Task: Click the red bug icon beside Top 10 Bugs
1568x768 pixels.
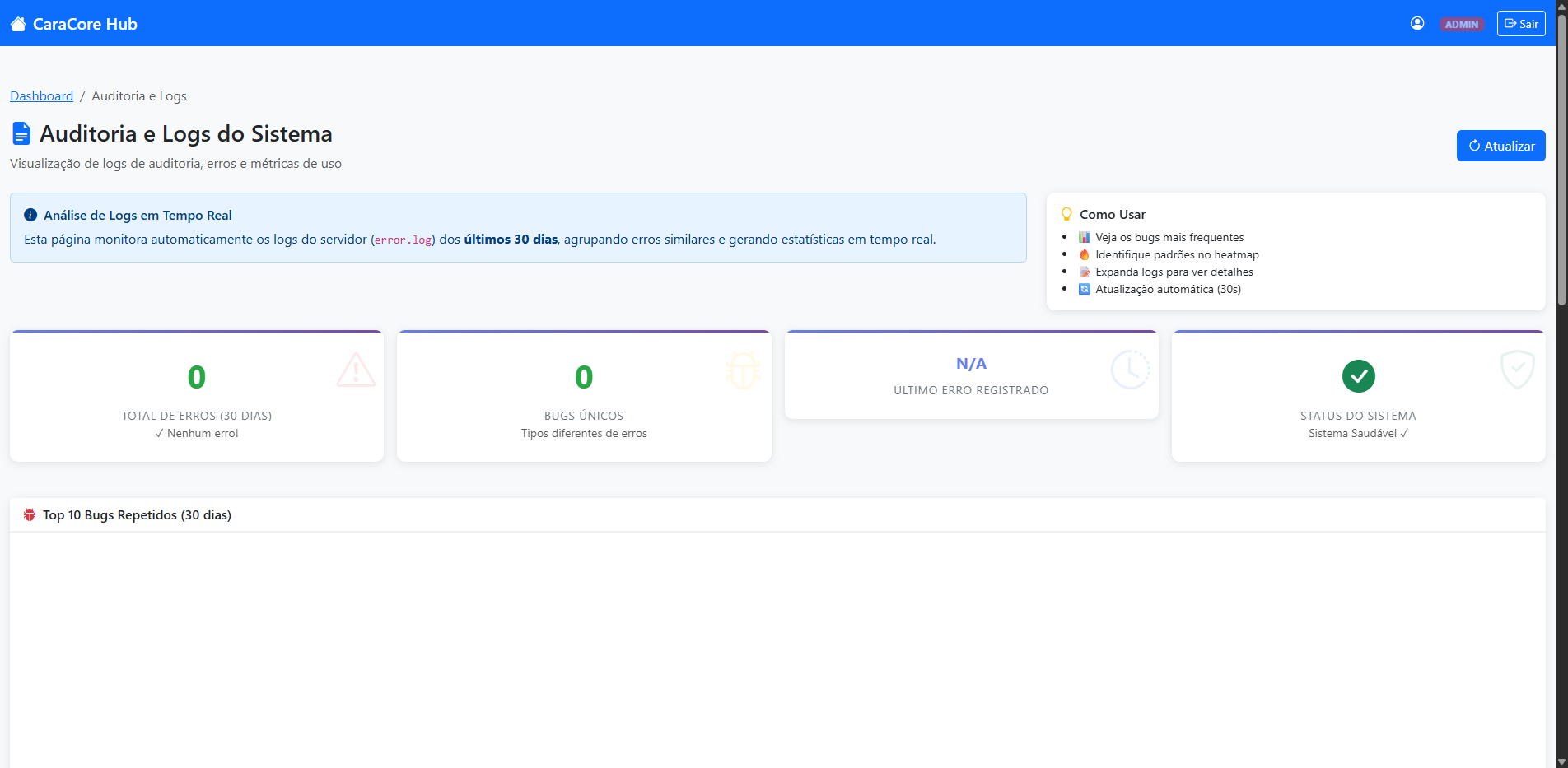Action: [30, 515]
